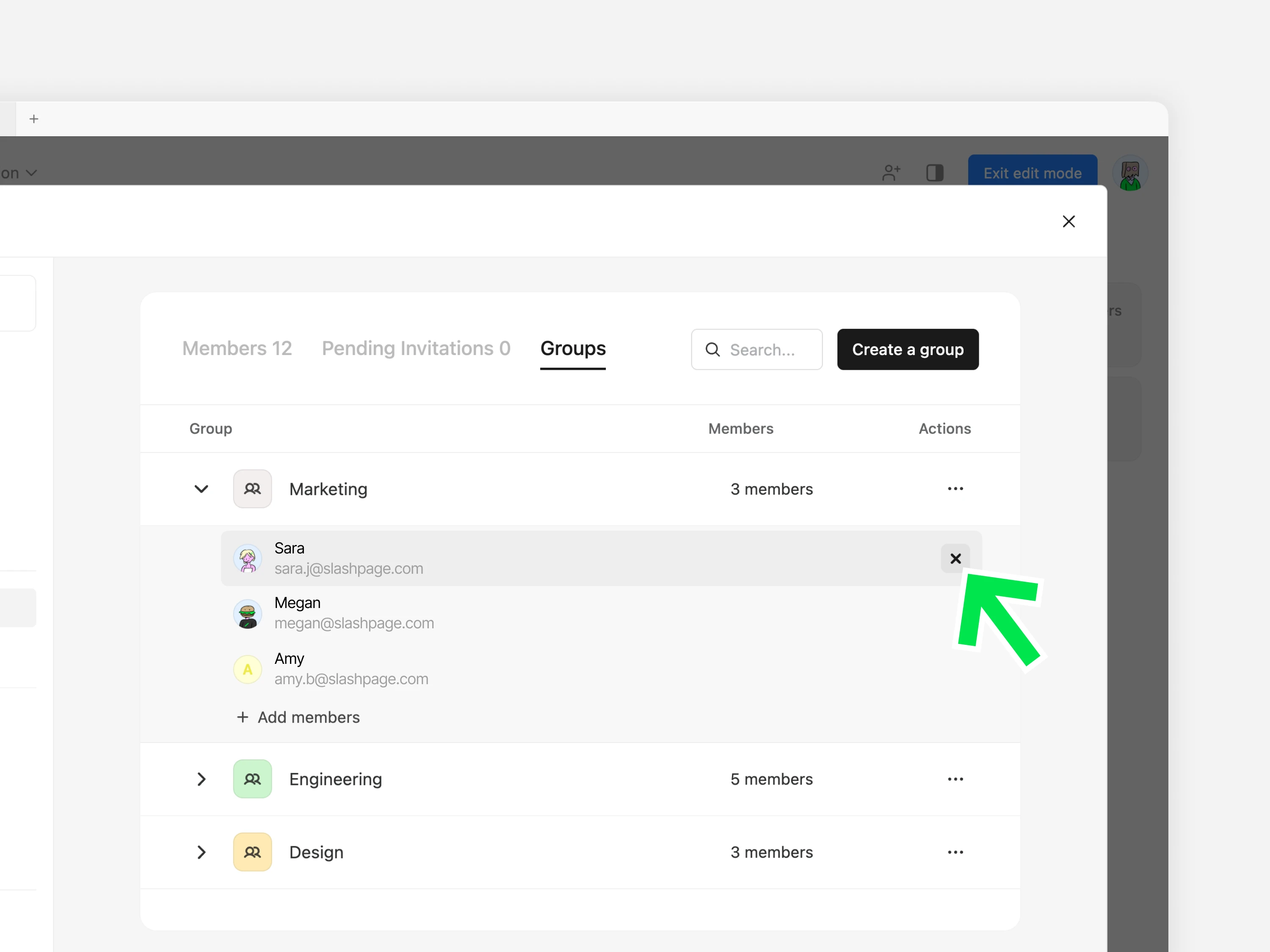Remove Sara from Marketing group
Screen dimensions: 1270x952
click(x=955, y=559)
